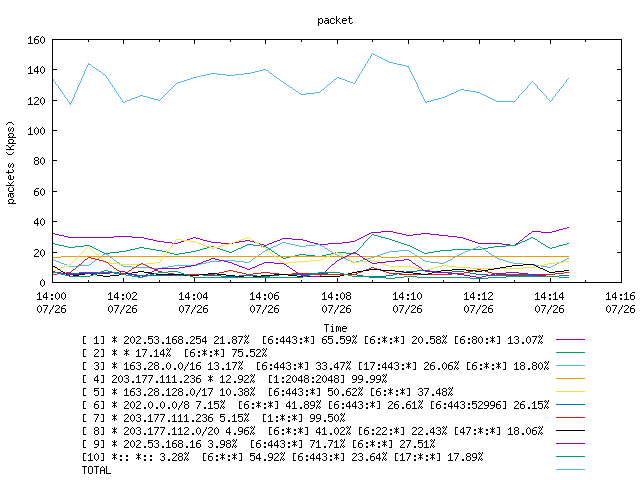The width and height of the screenshot is (640, 480).
Task: Click green line sample for entry 2
Action: point(570,353)
